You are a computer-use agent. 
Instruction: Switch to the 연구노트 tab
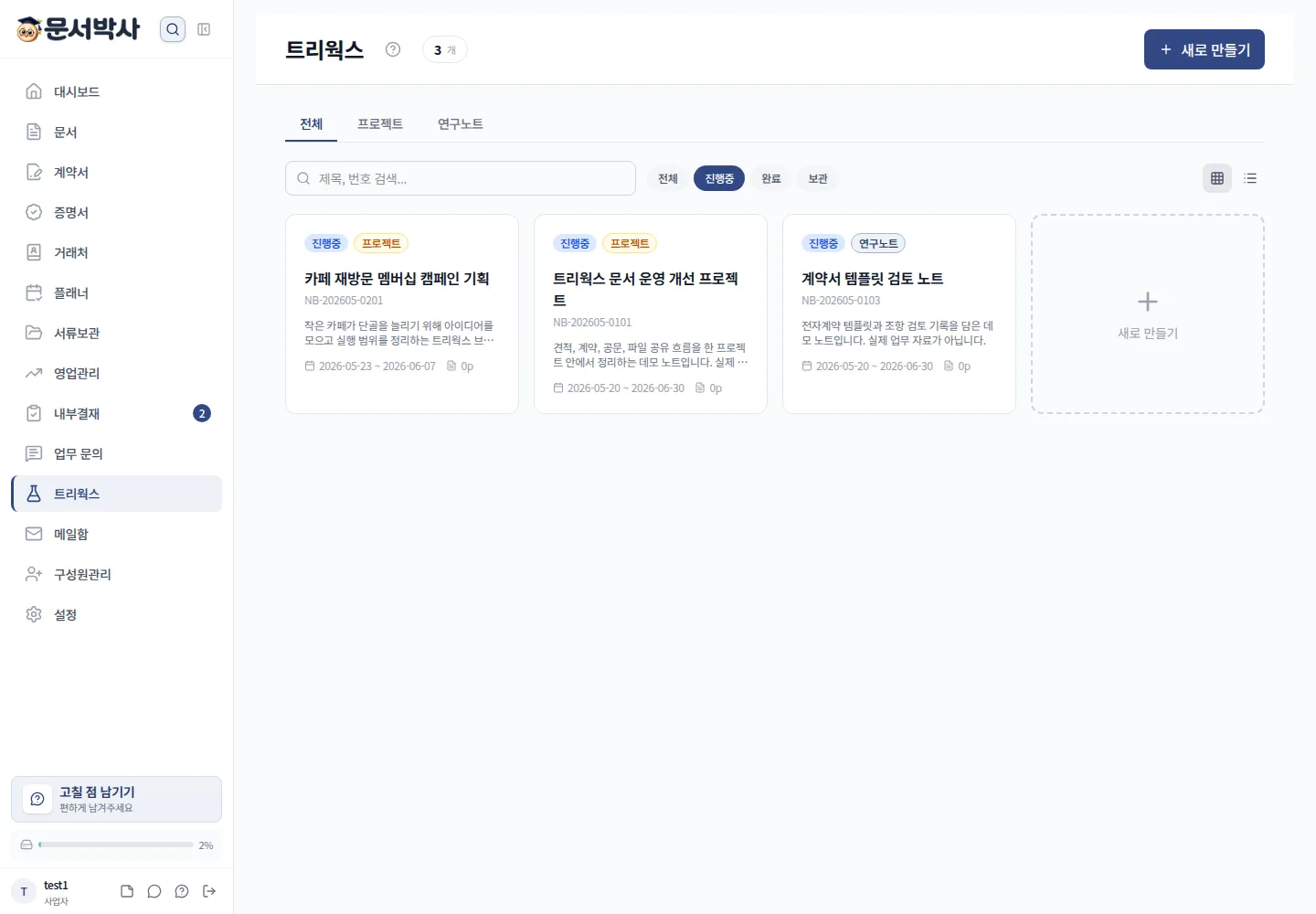click(x=461, y=123)
